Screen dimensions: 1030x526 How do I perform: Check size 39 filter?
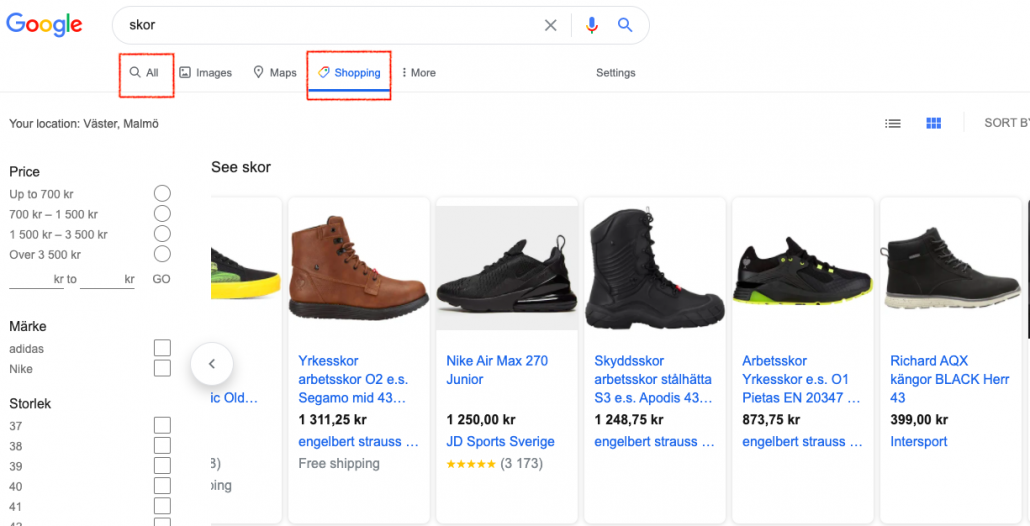162,466
